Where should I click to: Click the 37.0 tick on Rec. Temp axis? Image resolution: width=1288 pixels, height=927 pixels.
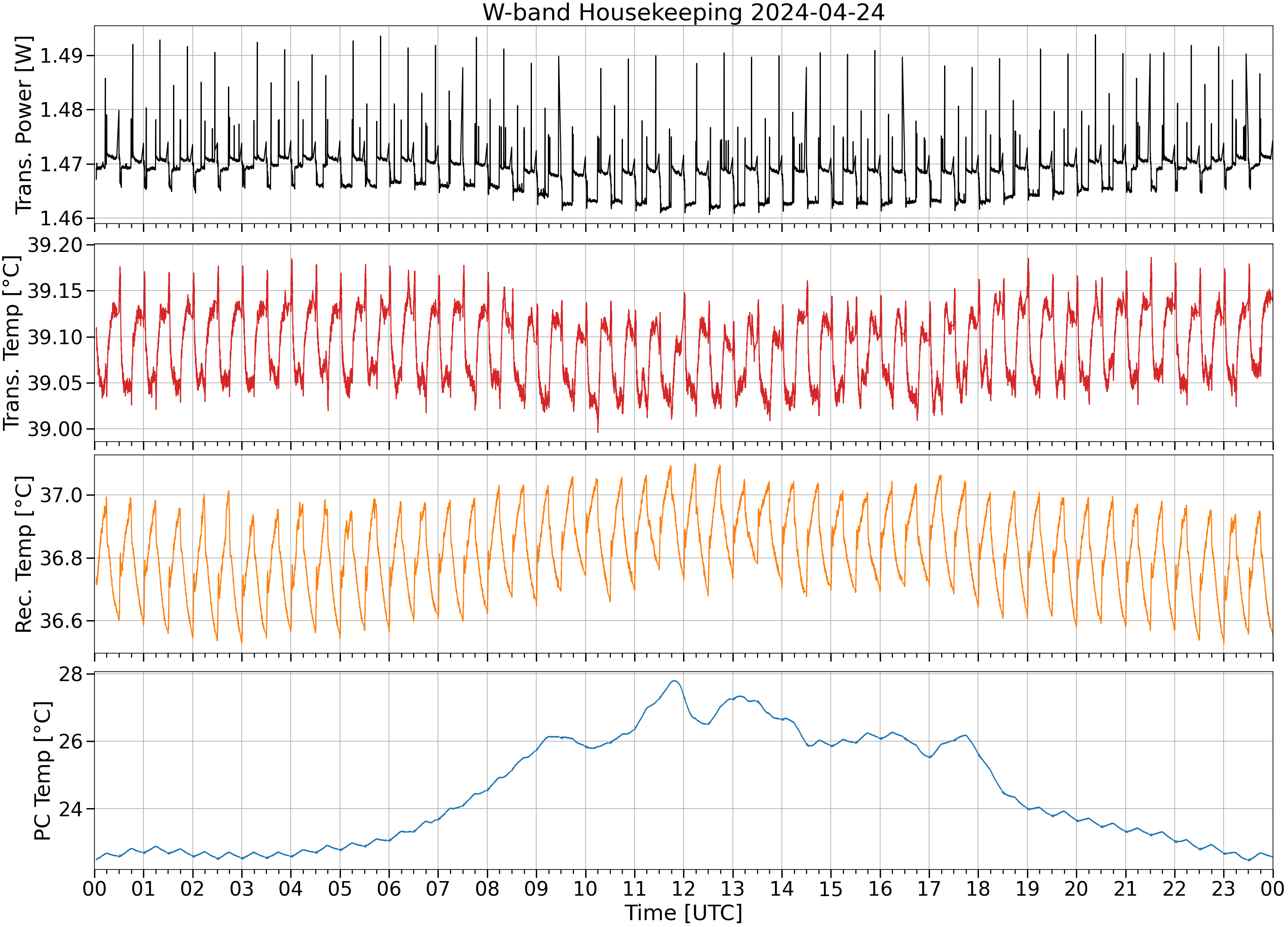point(61,495)
